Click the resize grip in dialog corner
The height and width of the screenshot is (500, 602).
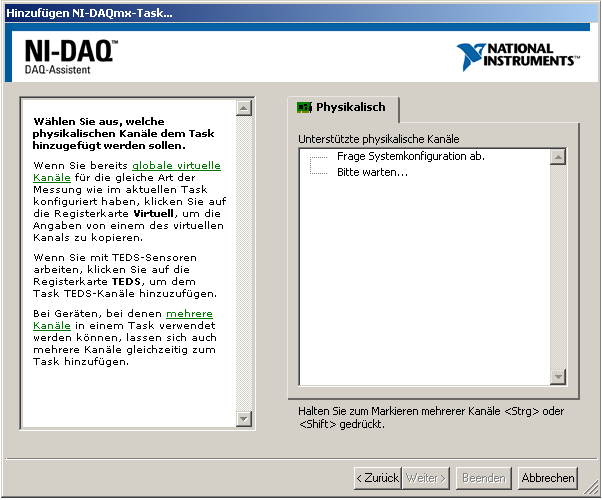click(x=593, y=489)
